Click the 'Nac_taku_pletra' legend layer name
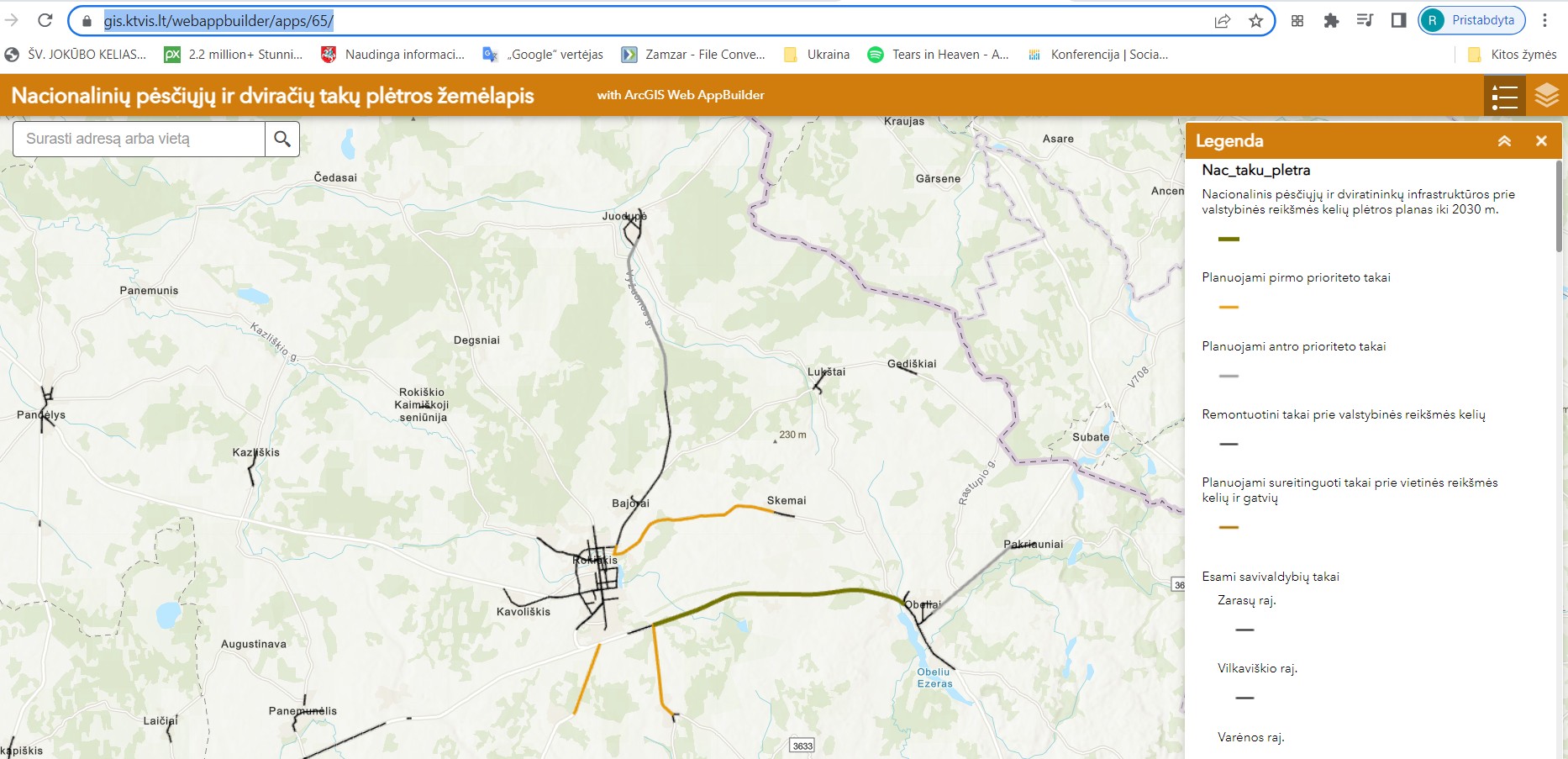 click(x=1255, y=170)
